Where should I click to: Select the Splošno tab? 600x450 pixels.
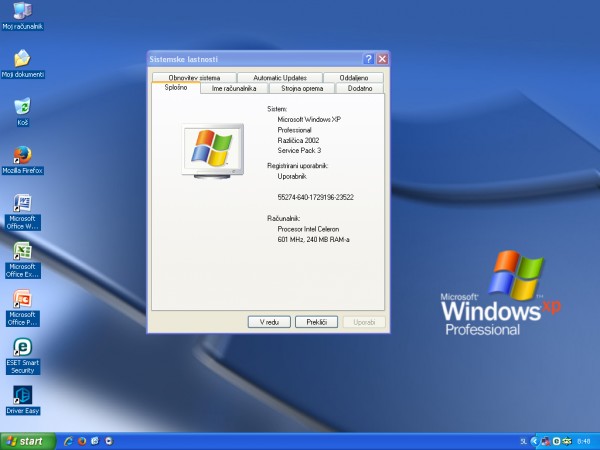[176, 88]
